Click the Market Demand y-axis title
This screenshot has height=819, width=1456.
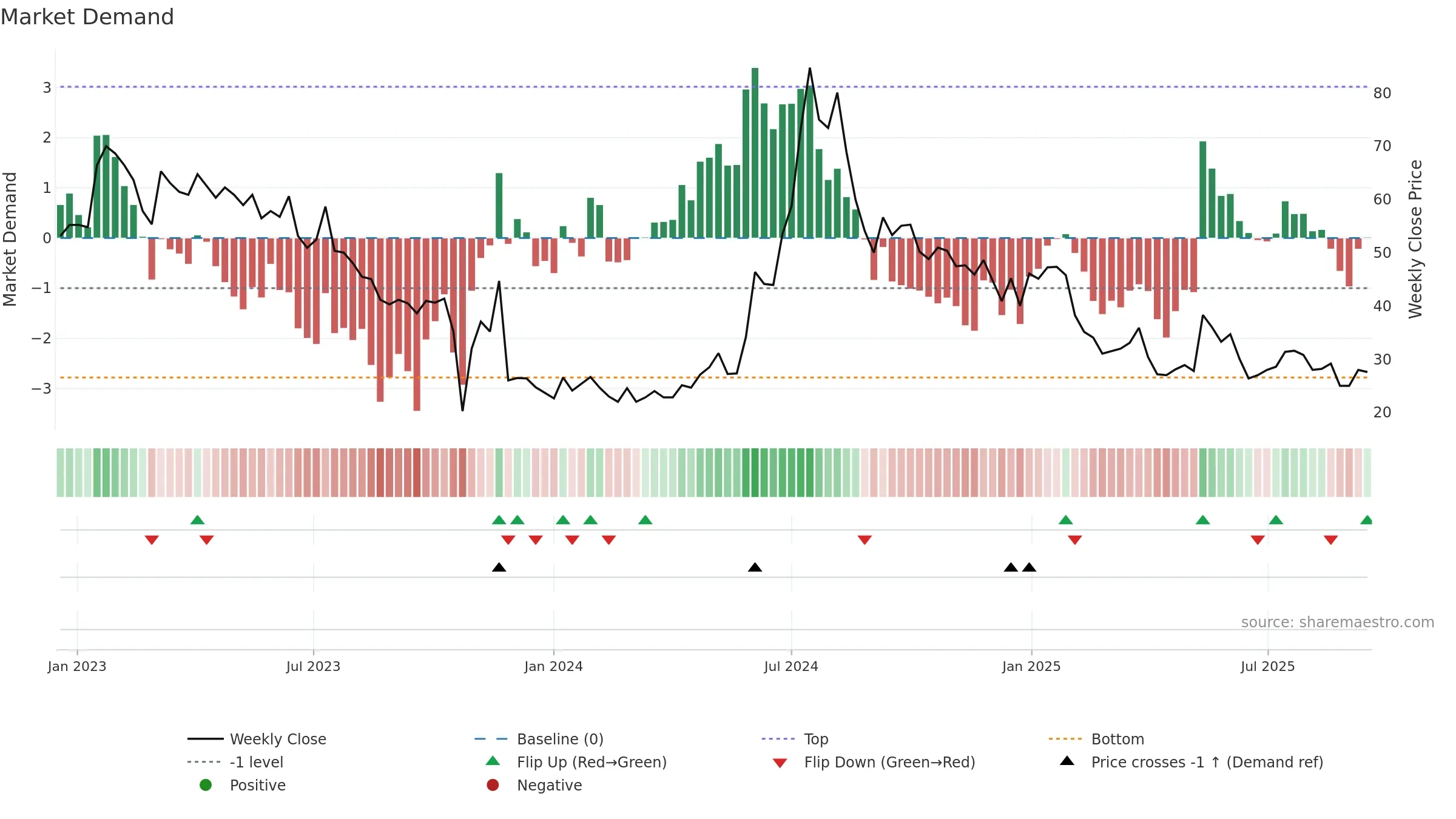pyautogui.click(x=10, y=239)
